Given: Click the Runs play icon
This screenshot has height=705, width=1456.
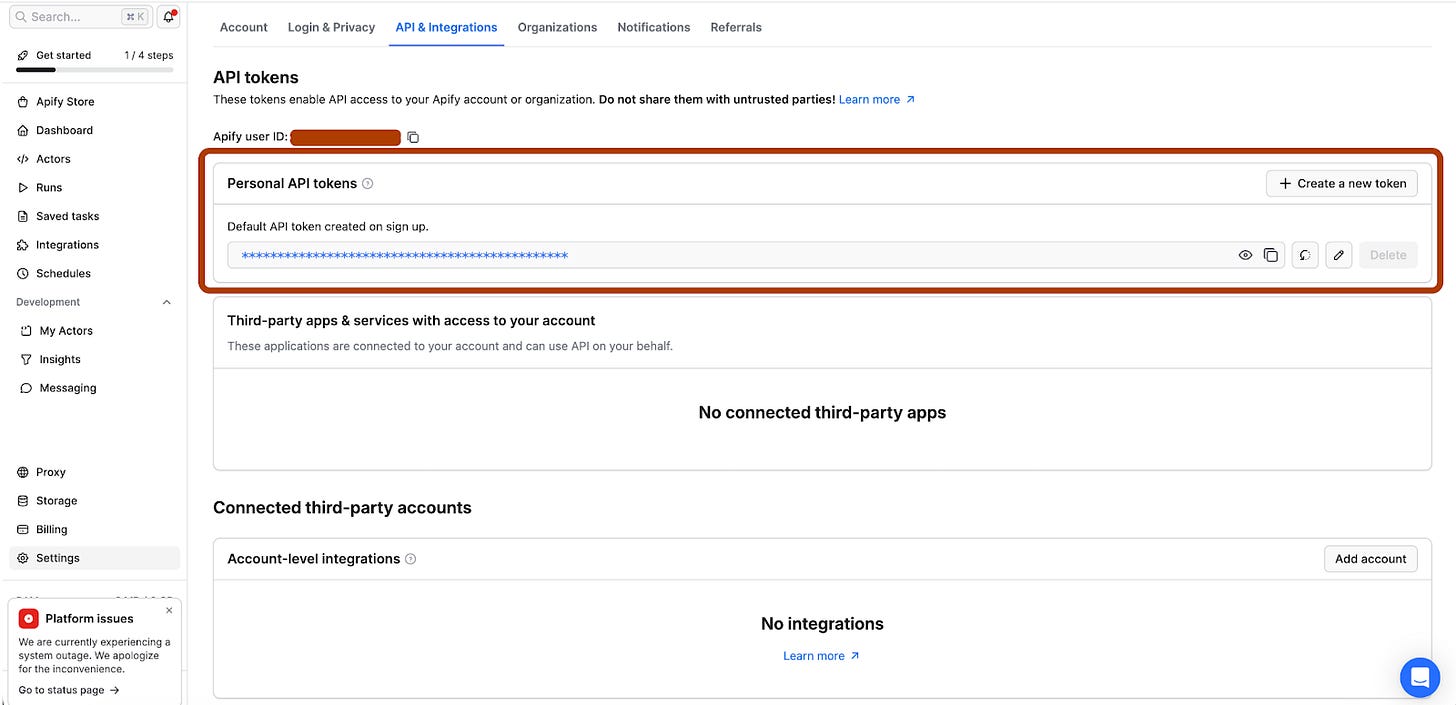Looking at the screenshot, I should coord(24,188).
